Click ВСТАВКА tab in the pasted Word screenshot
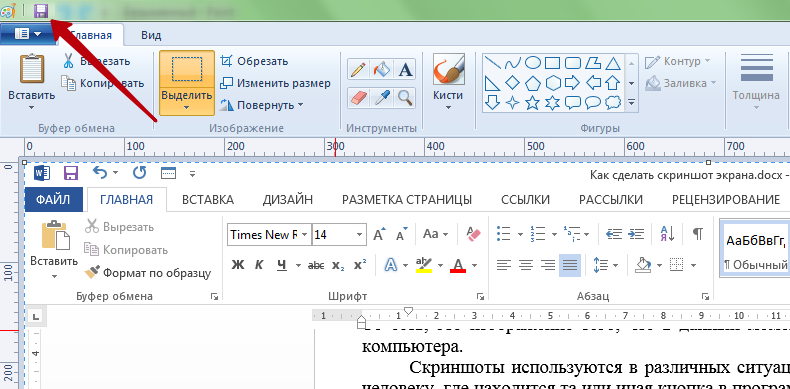This screenshot has height=389, width=790. [x=208, y=200]
